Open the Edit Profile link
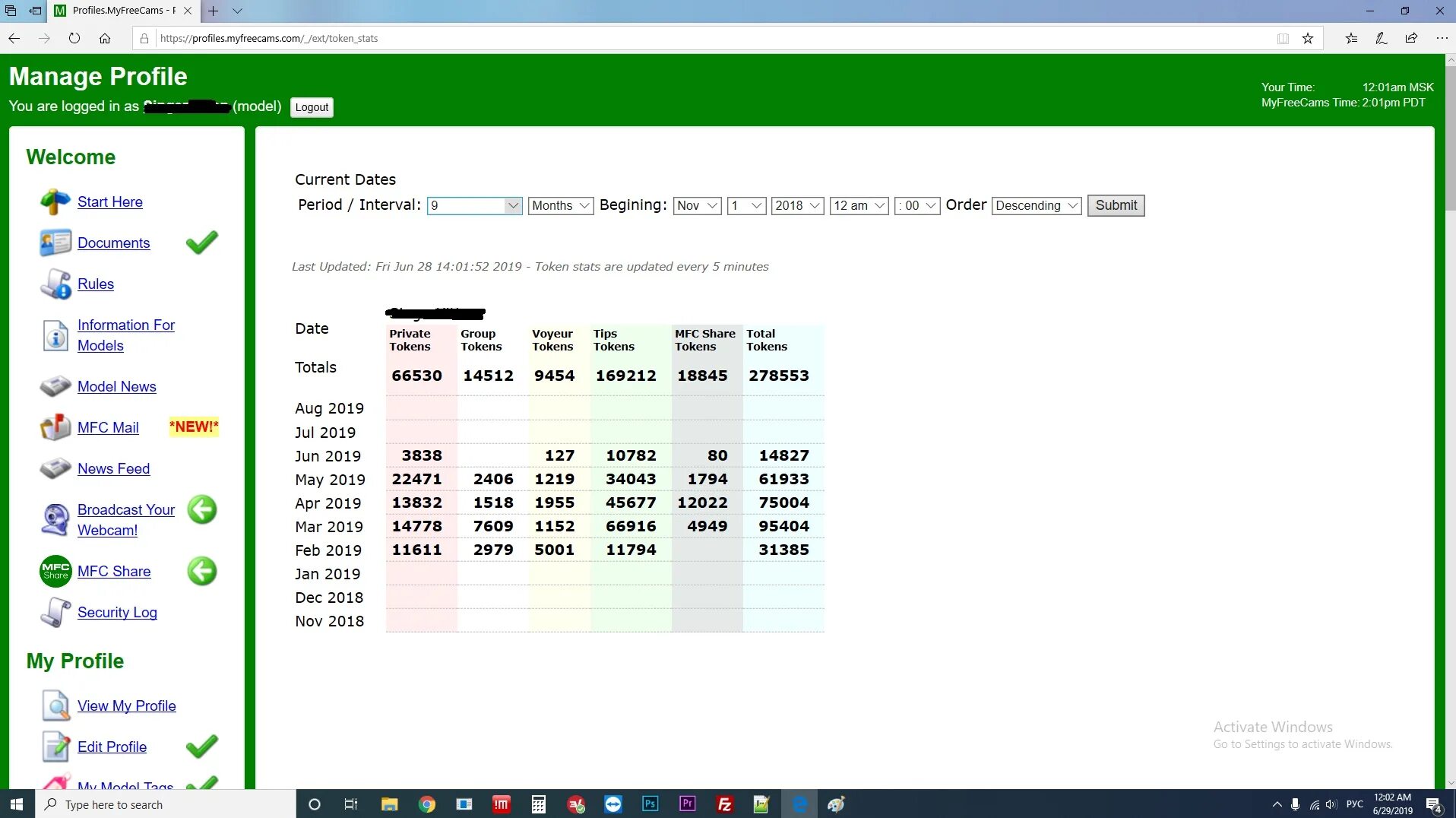This screenshot has height=818, width=1456. point(112,747)
